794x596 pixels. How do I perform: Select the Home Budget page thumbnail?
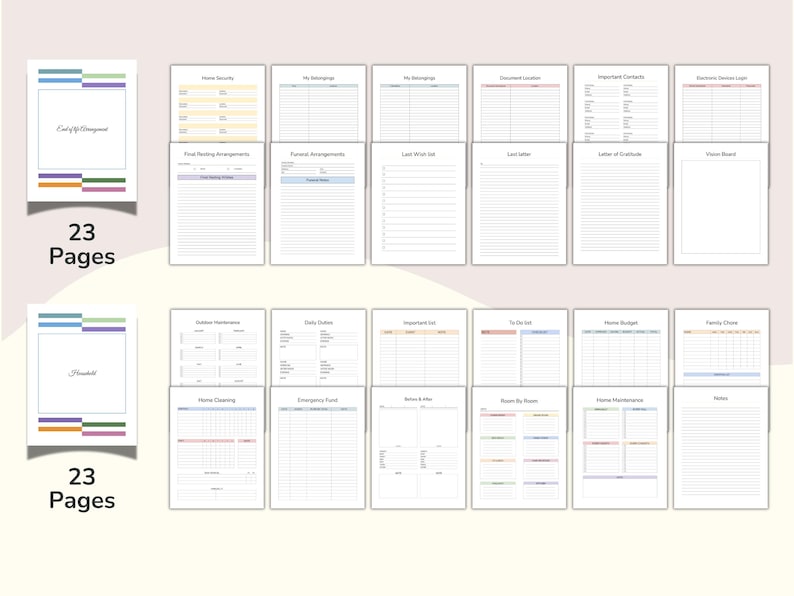[x=621, y=348]
